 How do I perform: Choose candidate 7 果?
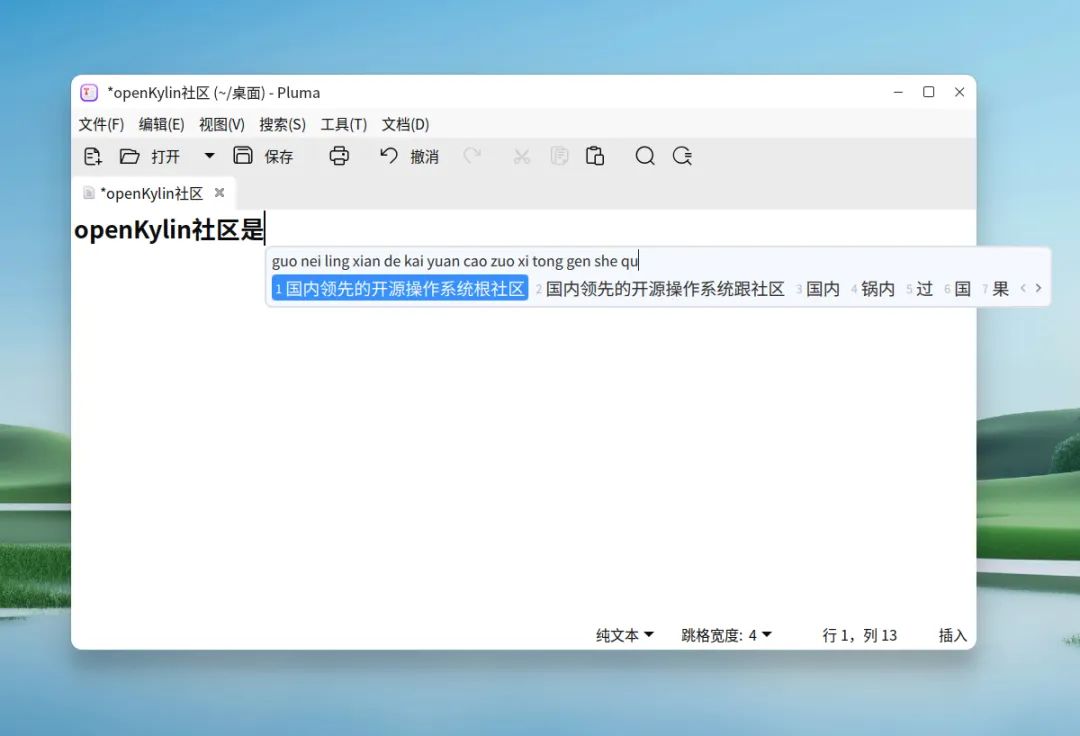point(995,288)
